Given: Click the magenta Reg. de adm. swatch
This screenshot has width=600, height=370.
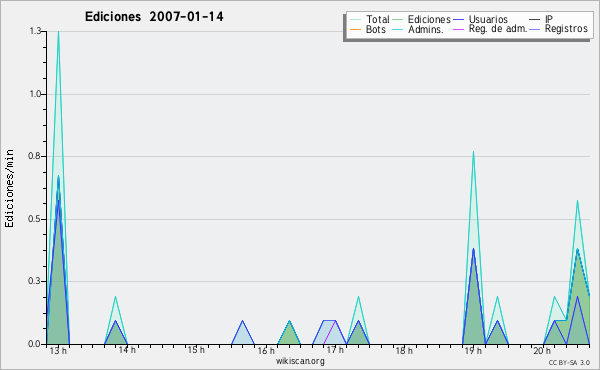Looking at the screenshot, I should [x=458, y=29].
